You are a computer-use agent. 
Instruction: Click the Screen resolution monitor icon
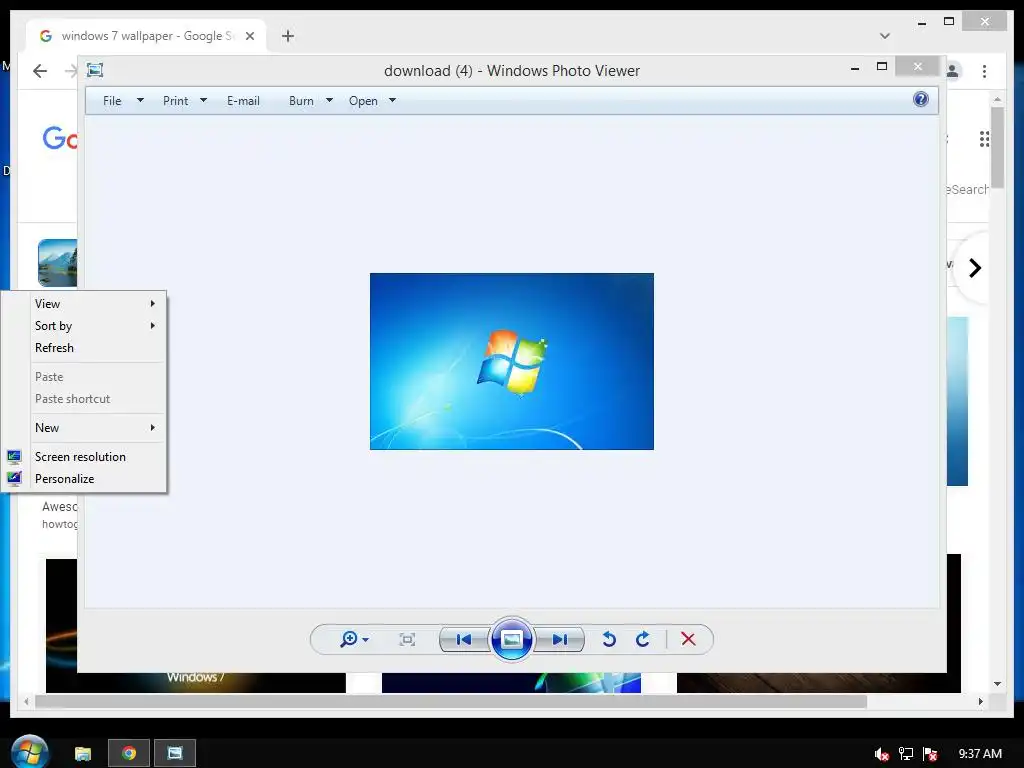14,456
